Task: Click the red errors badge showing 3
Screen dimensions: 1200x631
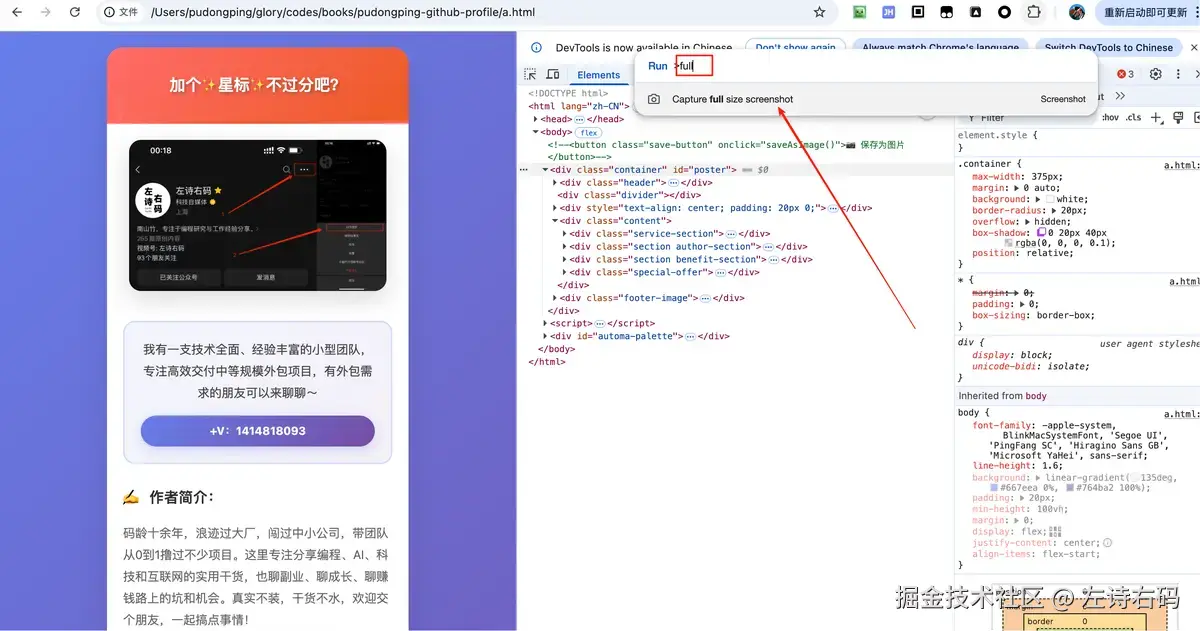Action: (1124, 74)
